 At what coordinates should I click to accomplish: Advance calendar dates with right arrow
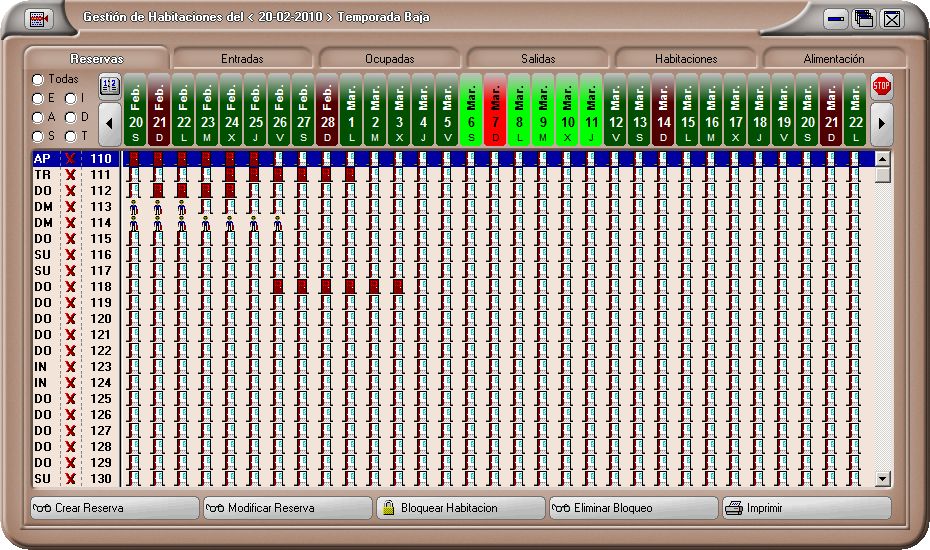pyautogui.click(x=881, y=124)
